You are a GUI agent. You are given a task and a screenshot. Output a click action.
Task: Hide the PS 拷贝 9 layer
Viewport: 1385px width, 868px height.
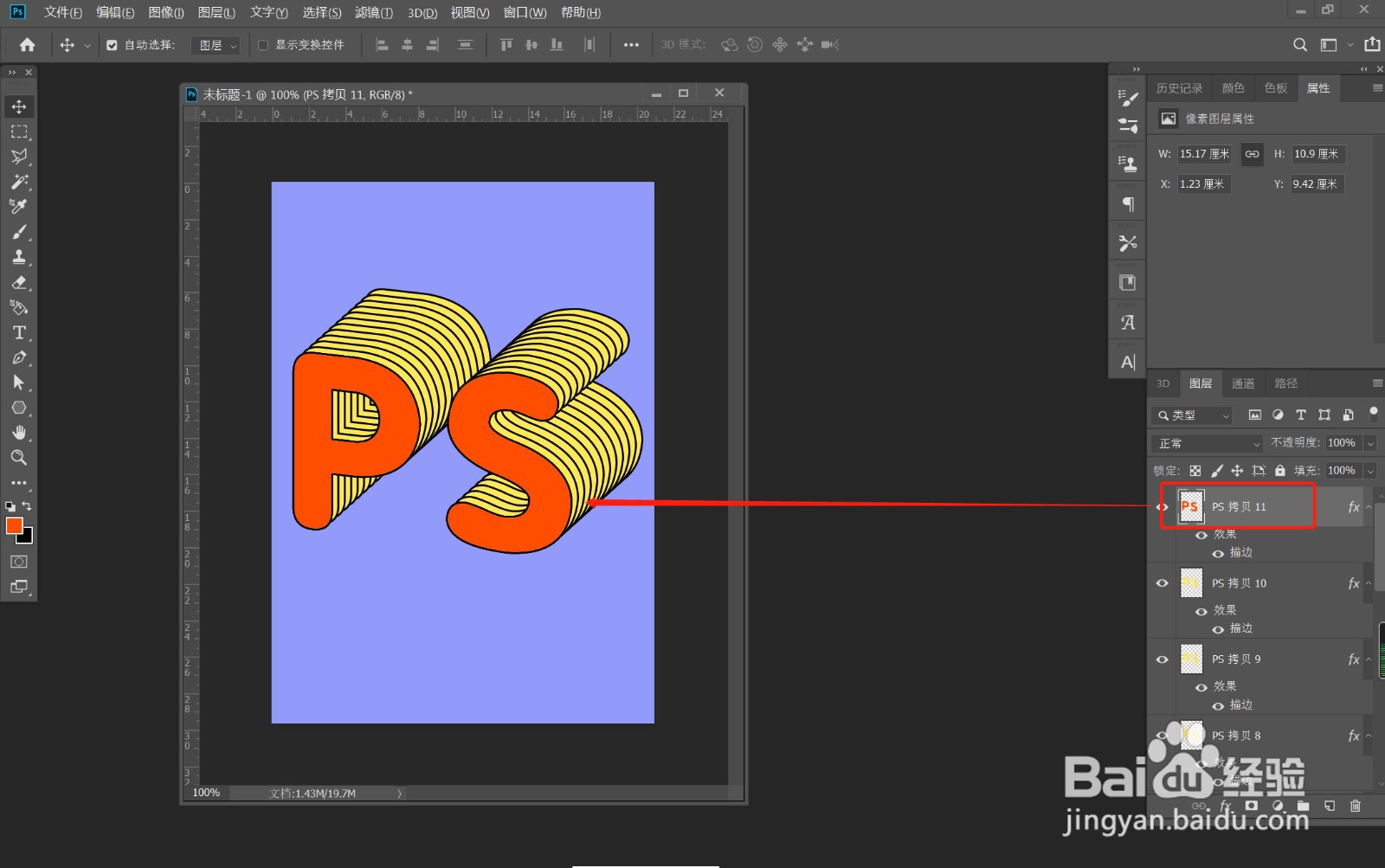point(1163,659)
